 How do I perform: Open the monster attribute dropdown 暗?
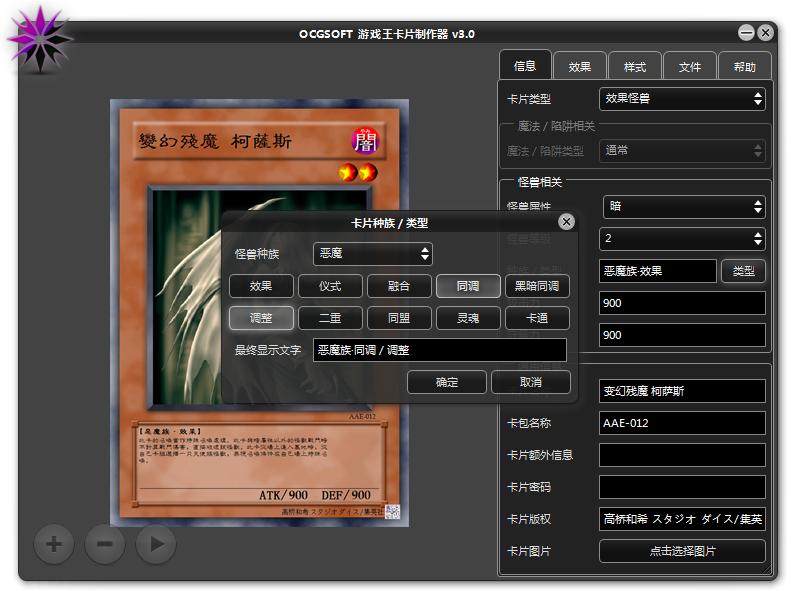684,206
